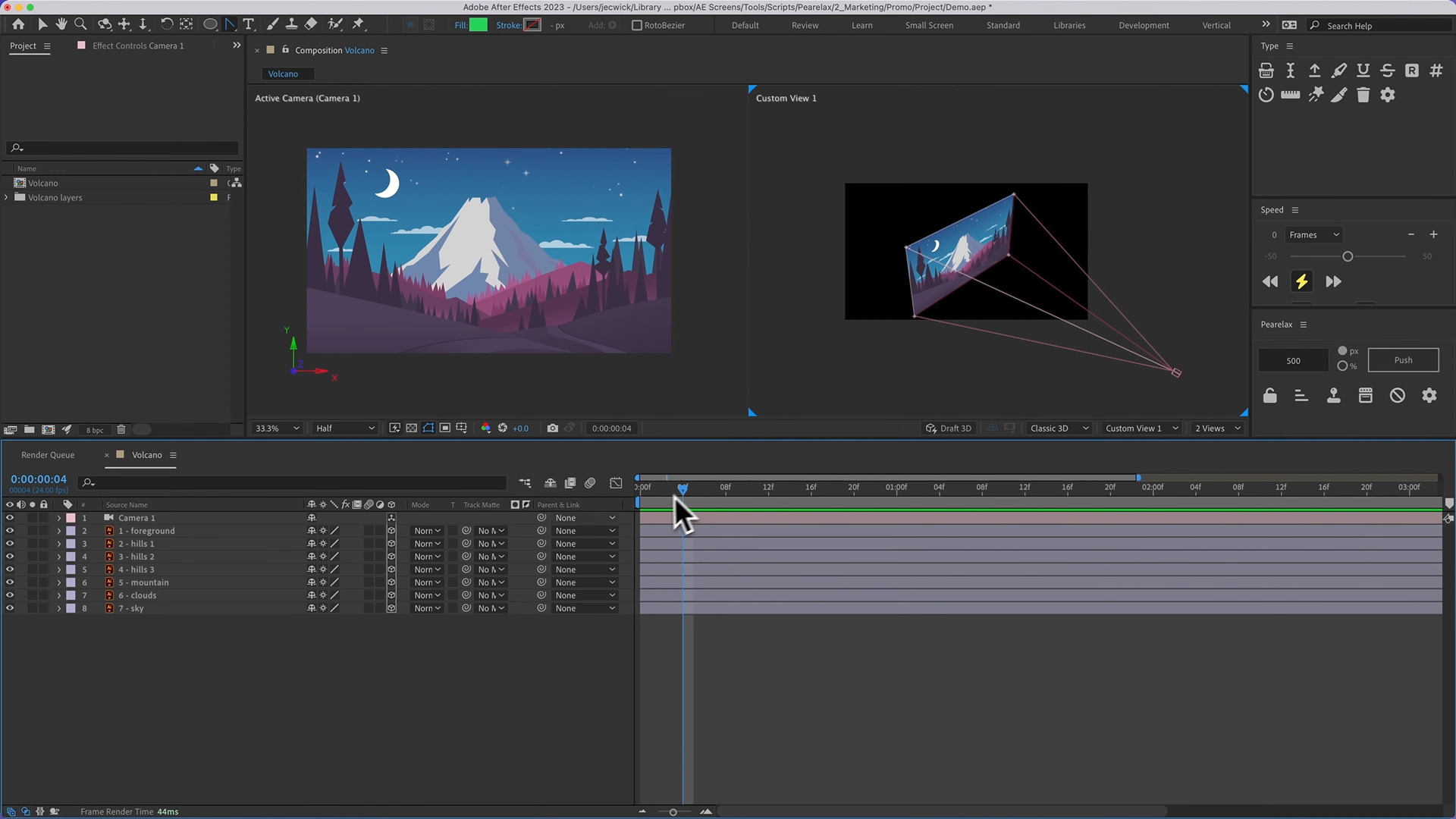Enable the RotoBezier checkbox
The image size is (1456, 819).
pos(637,25)
